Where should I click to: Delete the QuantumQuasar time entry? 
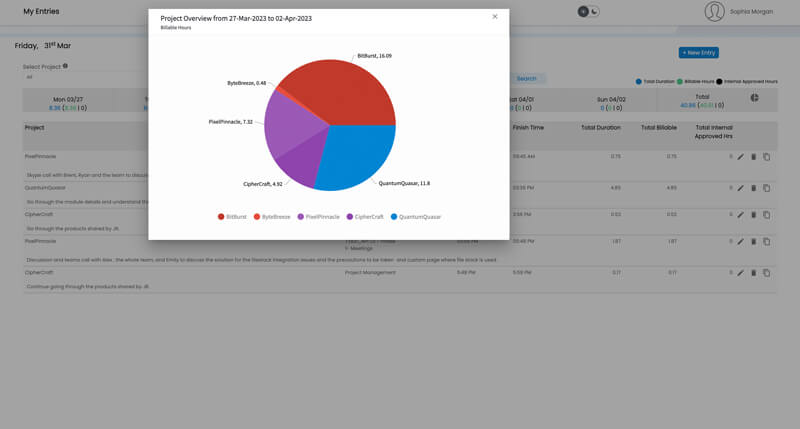[753, 187]
